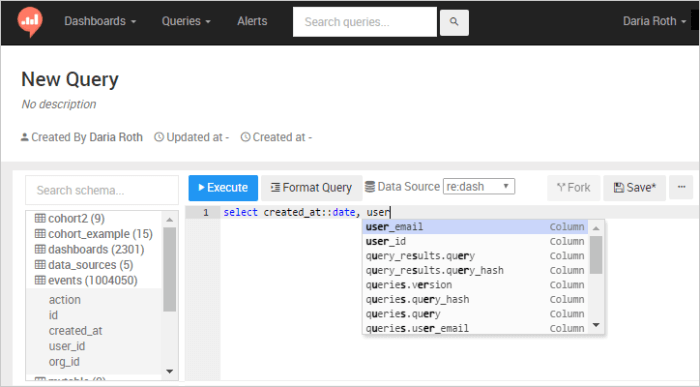Select the user_id column in schema list
Image resolution: width=700 pixels, height=387 pixels.
click(x=67, y=346)
